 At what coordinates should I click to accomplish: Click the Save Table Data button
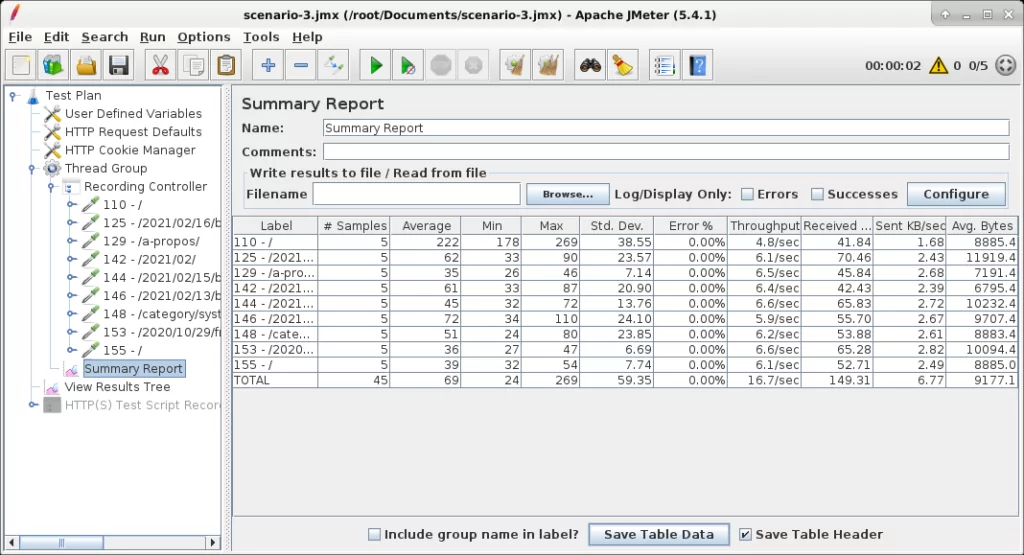click(659, 534)
